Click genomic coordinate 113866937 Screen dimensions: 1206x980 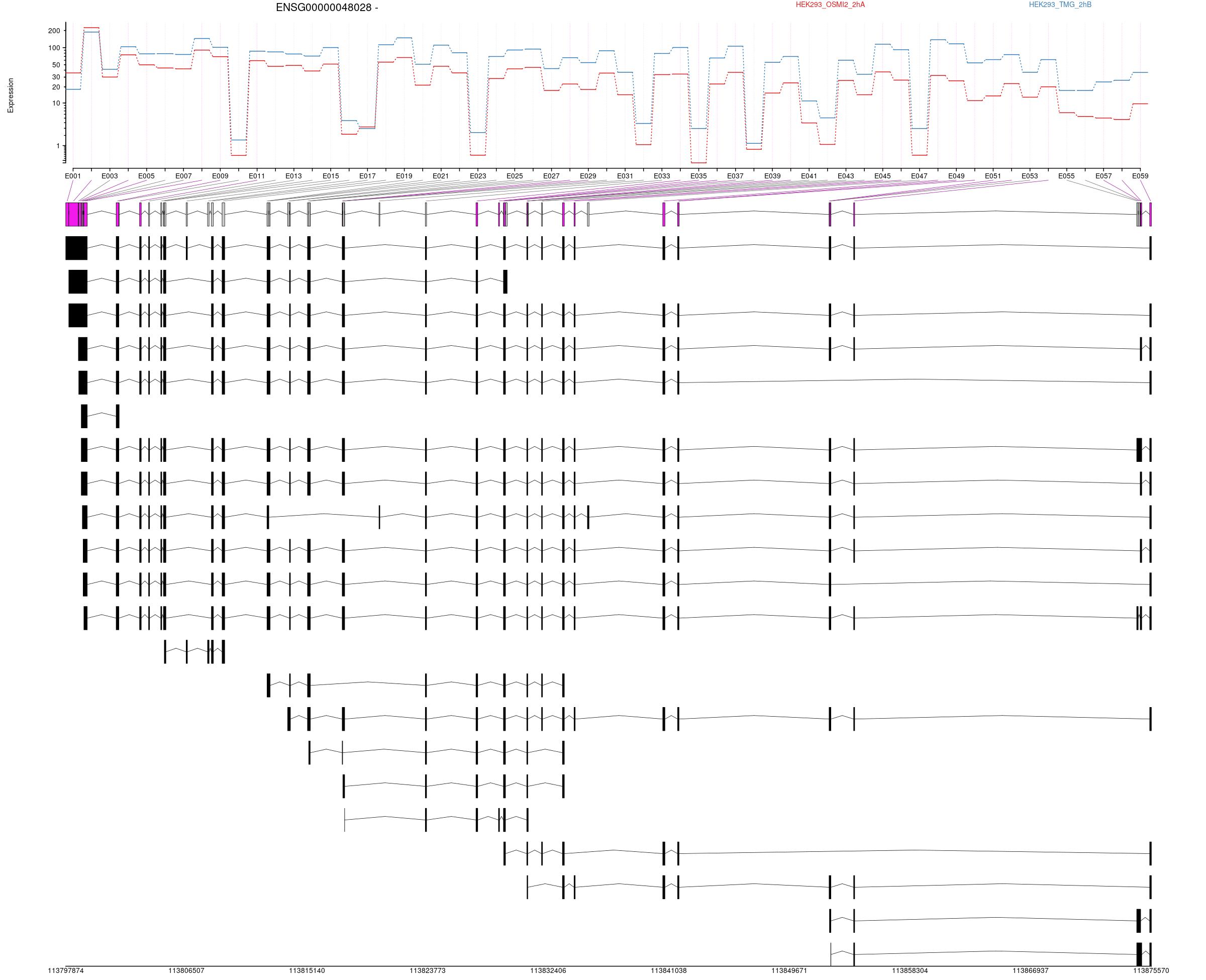[x=1031, y=971]
